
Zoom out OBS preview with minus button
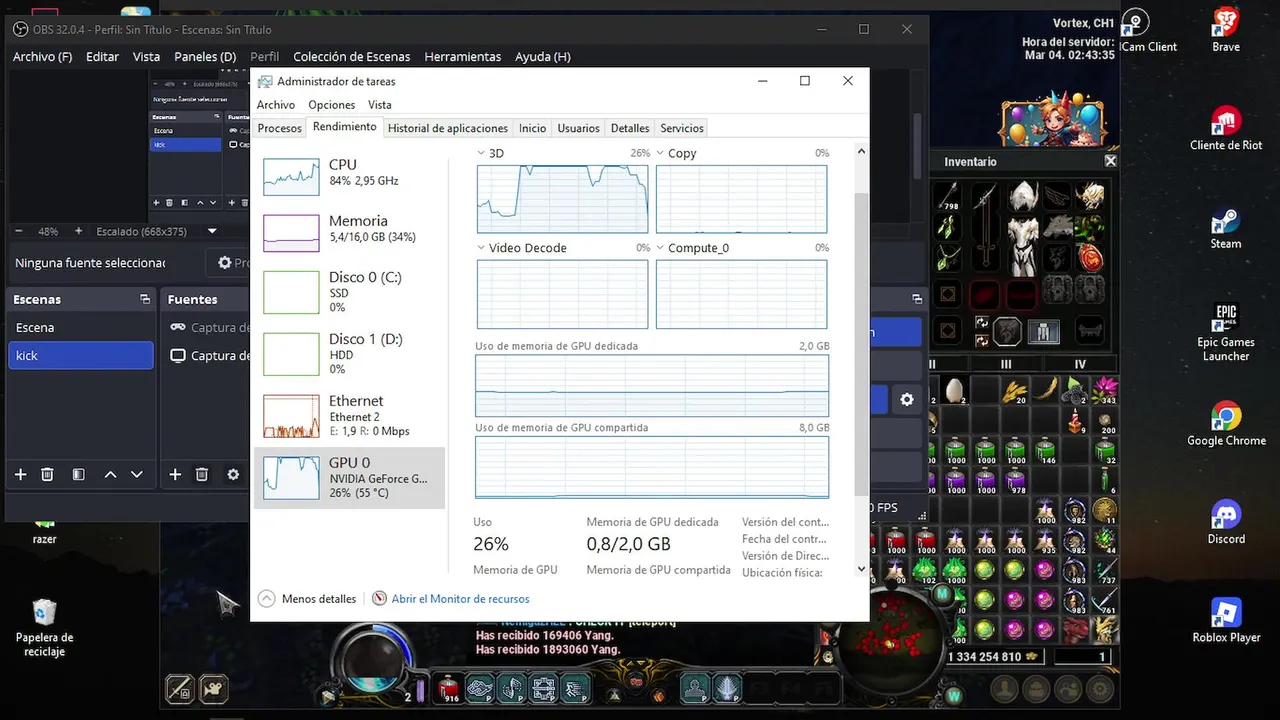19,231
